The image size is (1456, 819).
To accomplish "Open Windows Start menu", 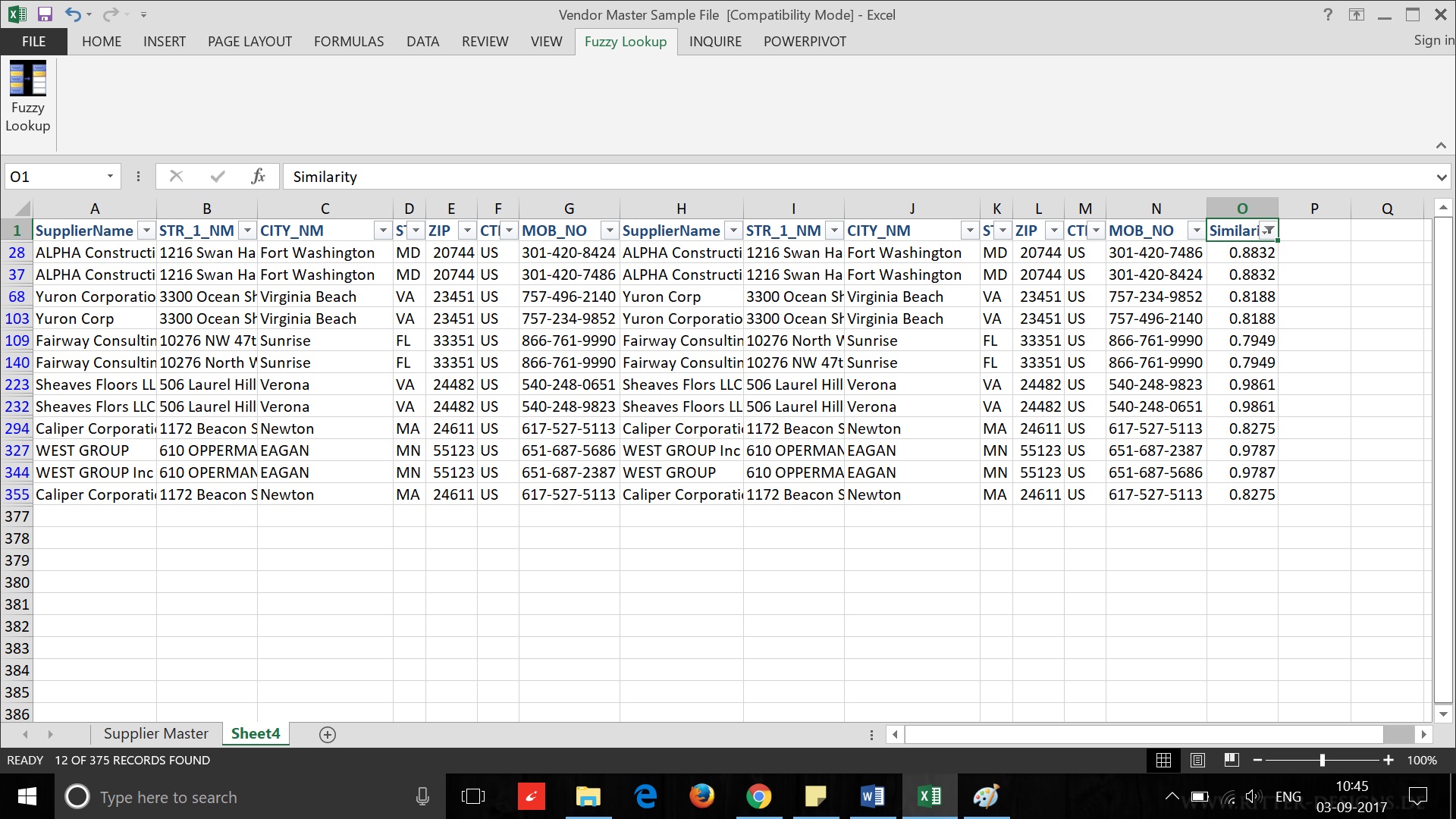I will coord(27,796).
